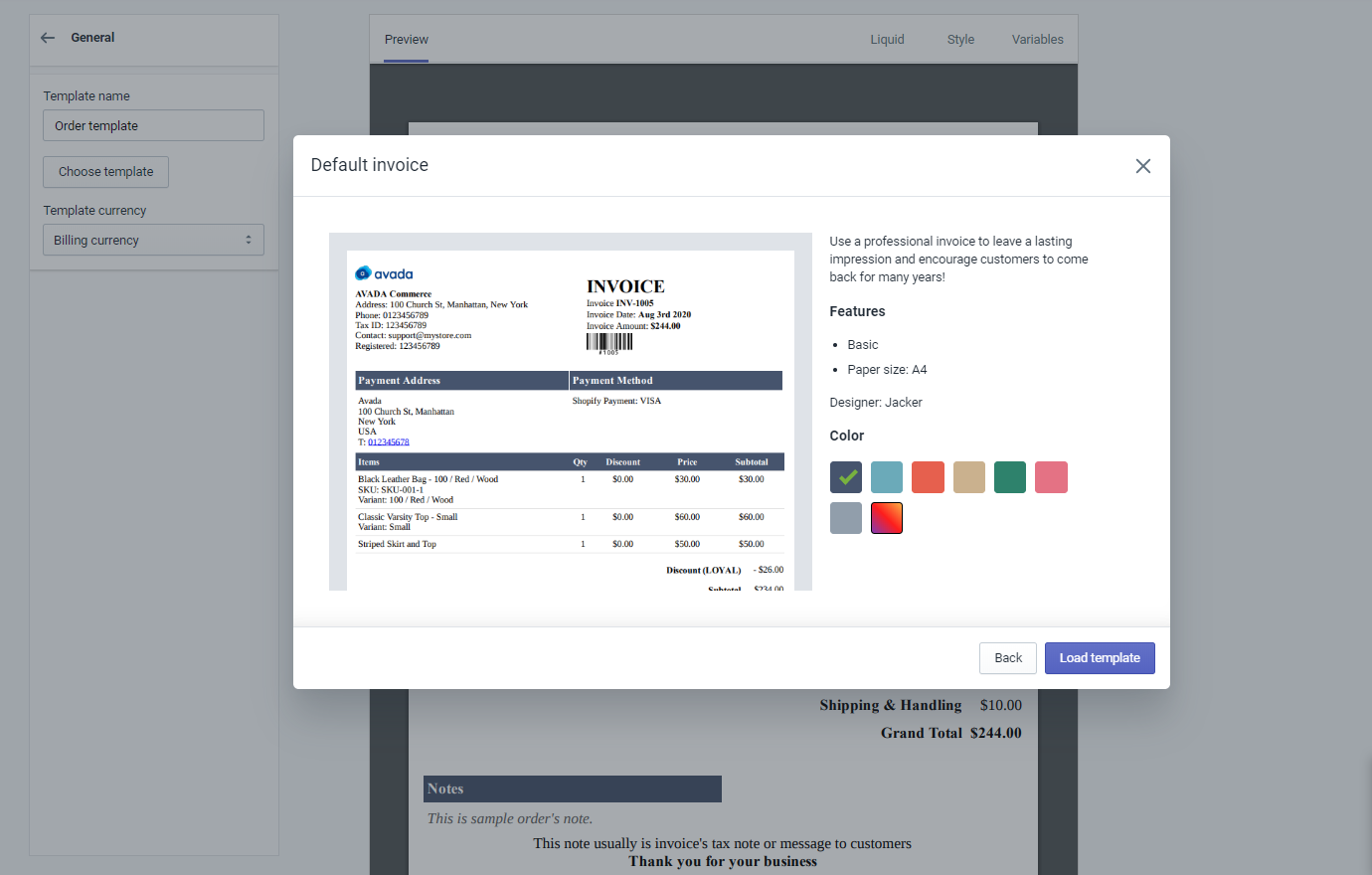Select the tan beige color swatch

(969, 477)
